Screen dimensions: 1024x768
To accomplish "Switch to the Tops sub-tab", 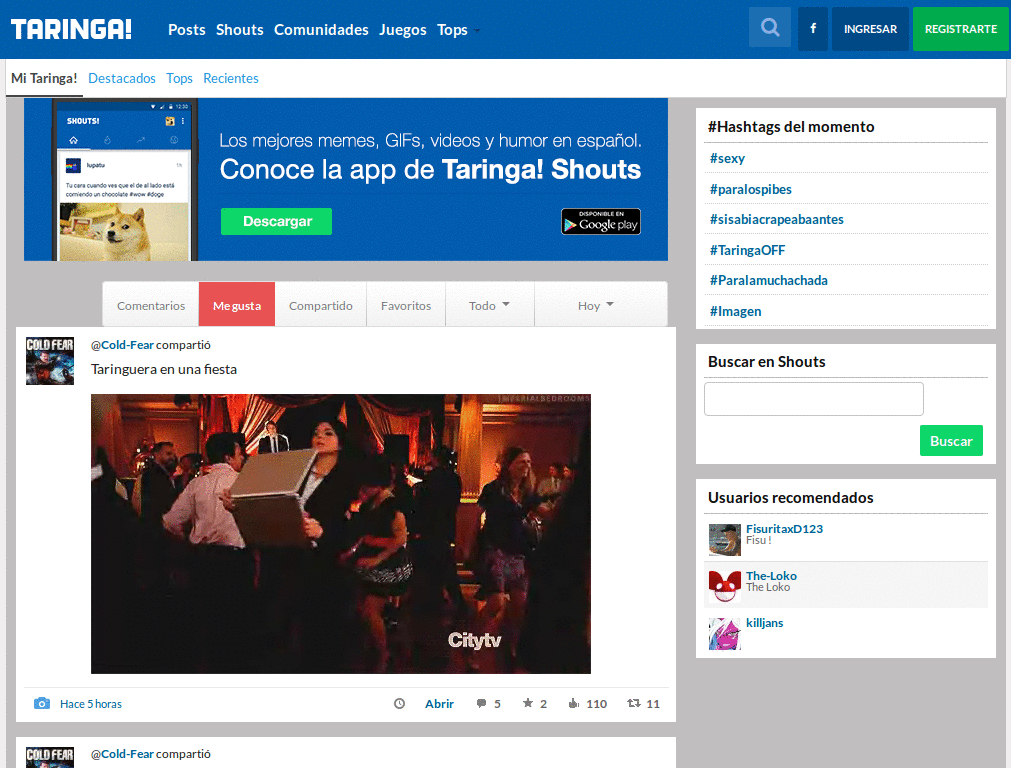I will (x=179, y=78).
